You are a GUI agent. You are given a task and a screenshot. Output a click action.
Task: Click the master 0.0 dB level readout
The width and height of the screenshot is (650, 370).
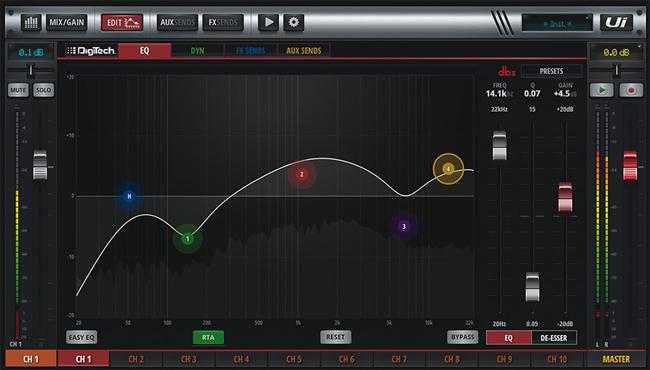616,52
